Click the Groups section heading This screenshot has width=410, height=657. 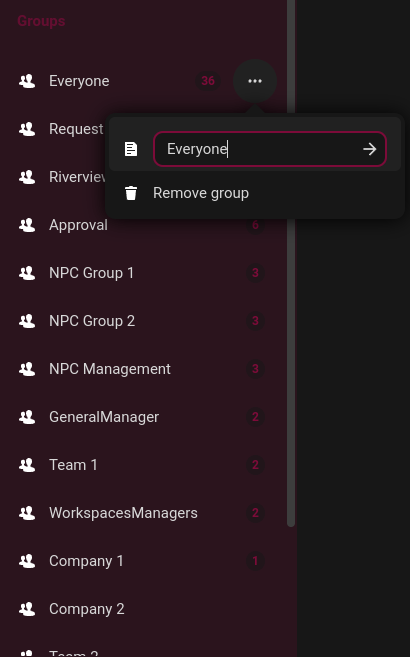click(x=41, y=21)
